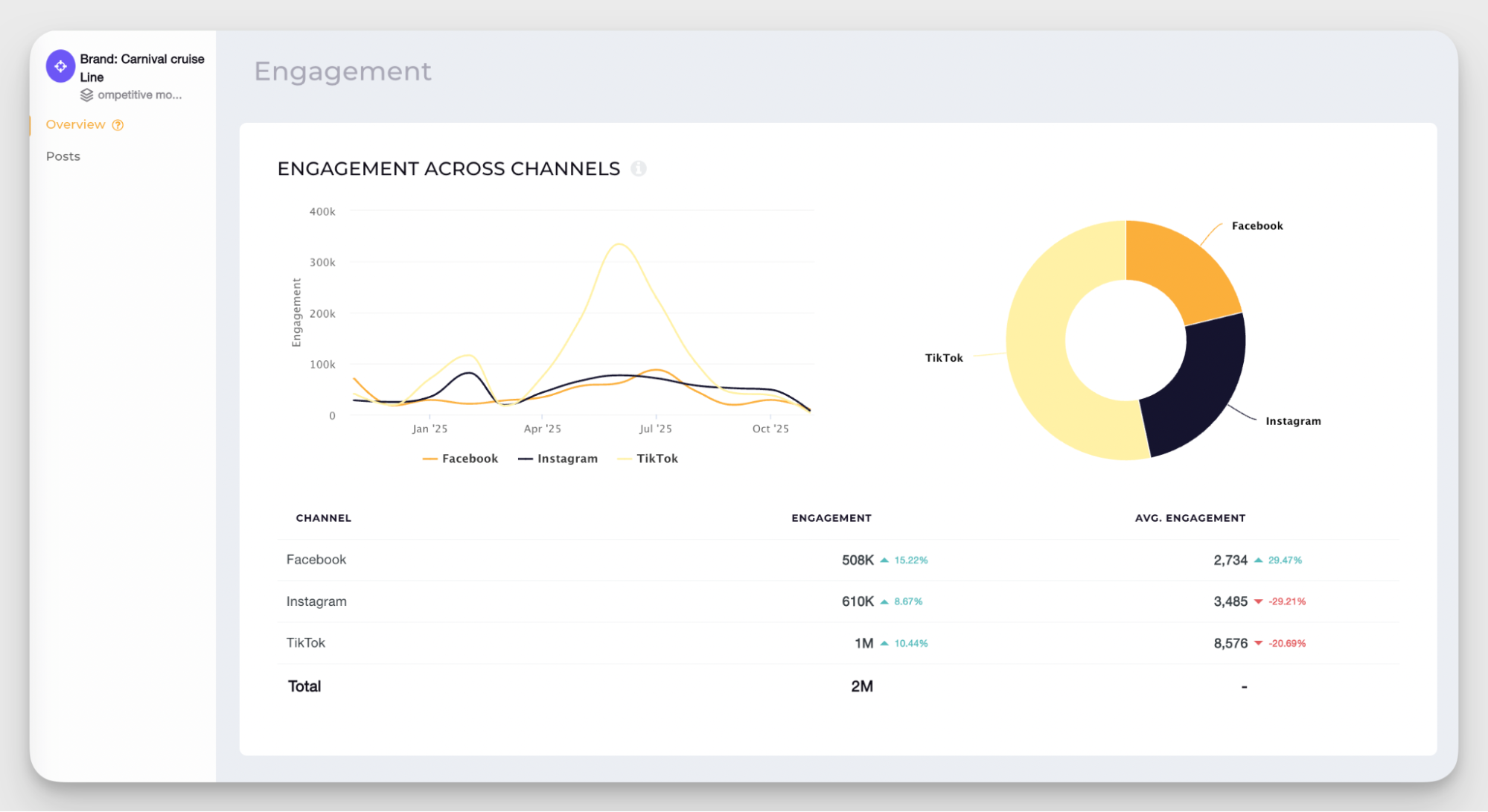
Task: Click the info icon beside Engagement Across Channels
Action: pyautogui.click(x=639, y=169)
